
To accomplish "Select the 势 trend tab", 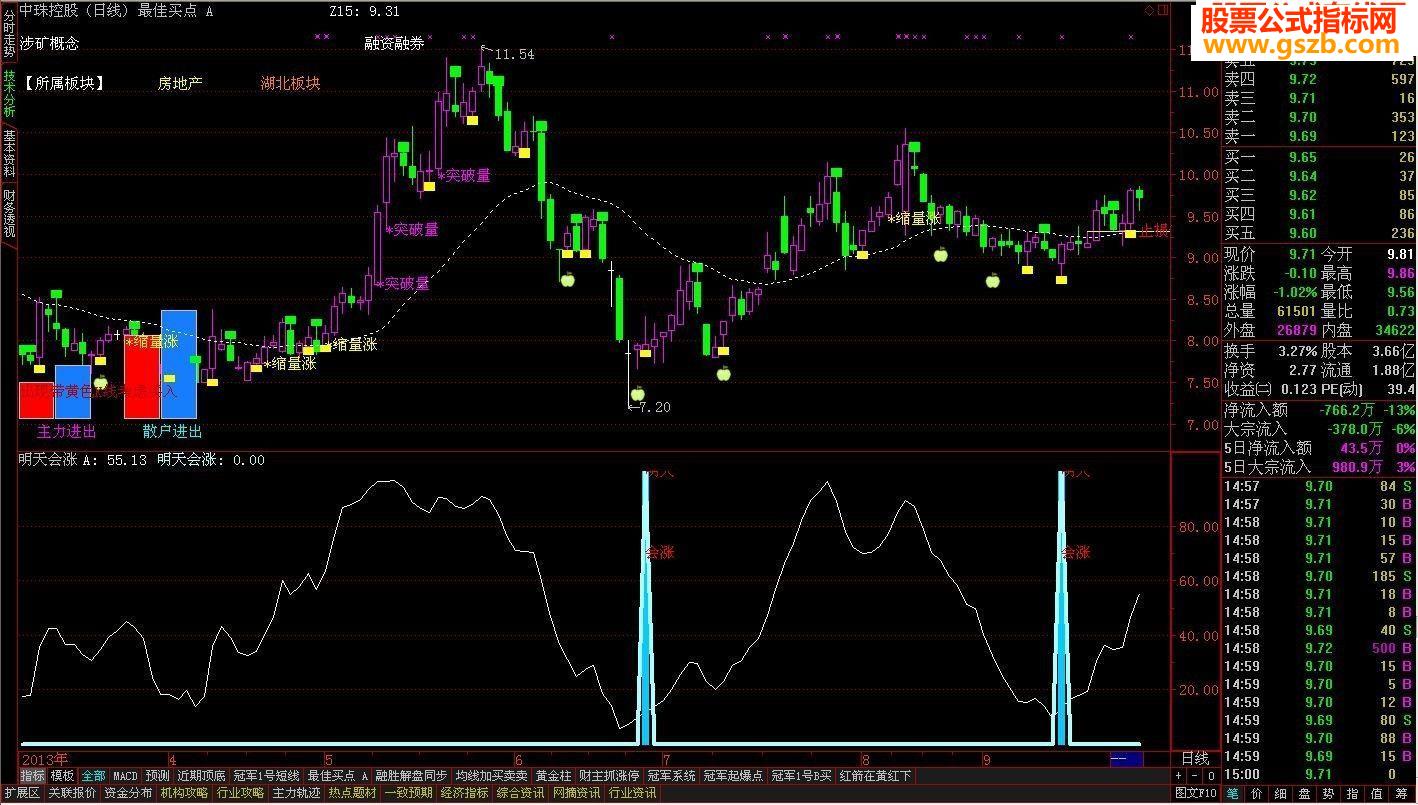I will (x=1330, y=794).
